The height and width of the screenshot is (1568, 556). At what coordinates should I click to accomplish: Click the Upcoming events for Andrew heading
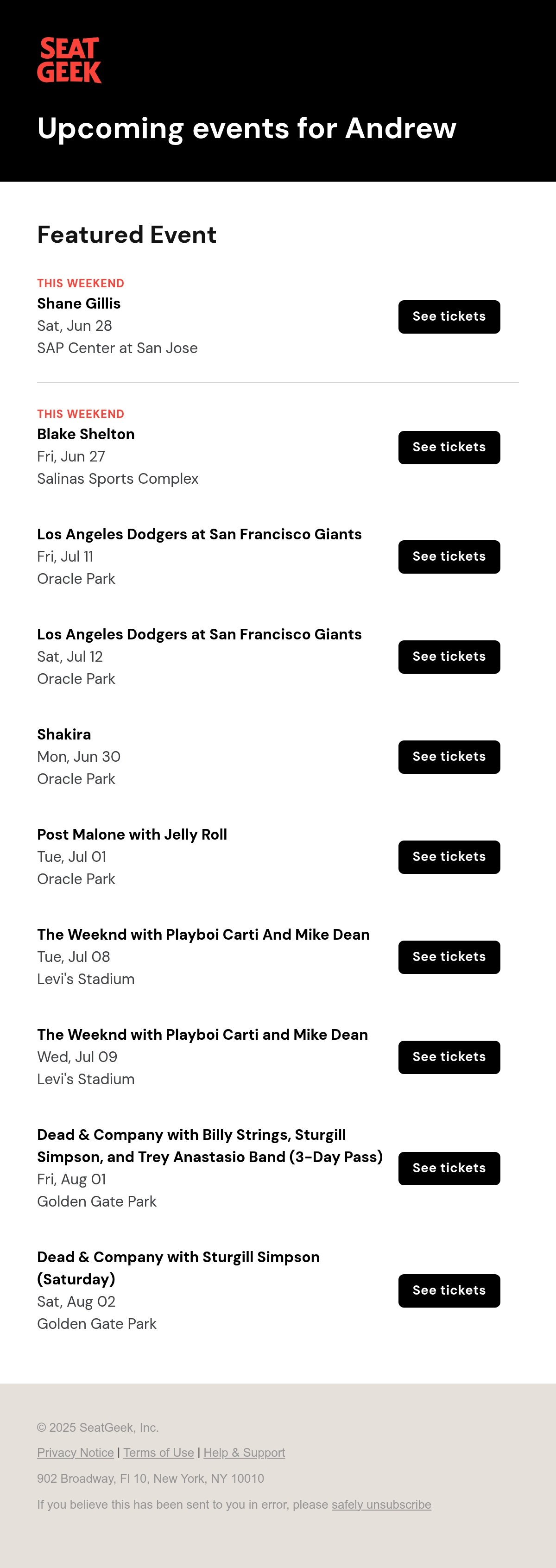pos(246,128)
